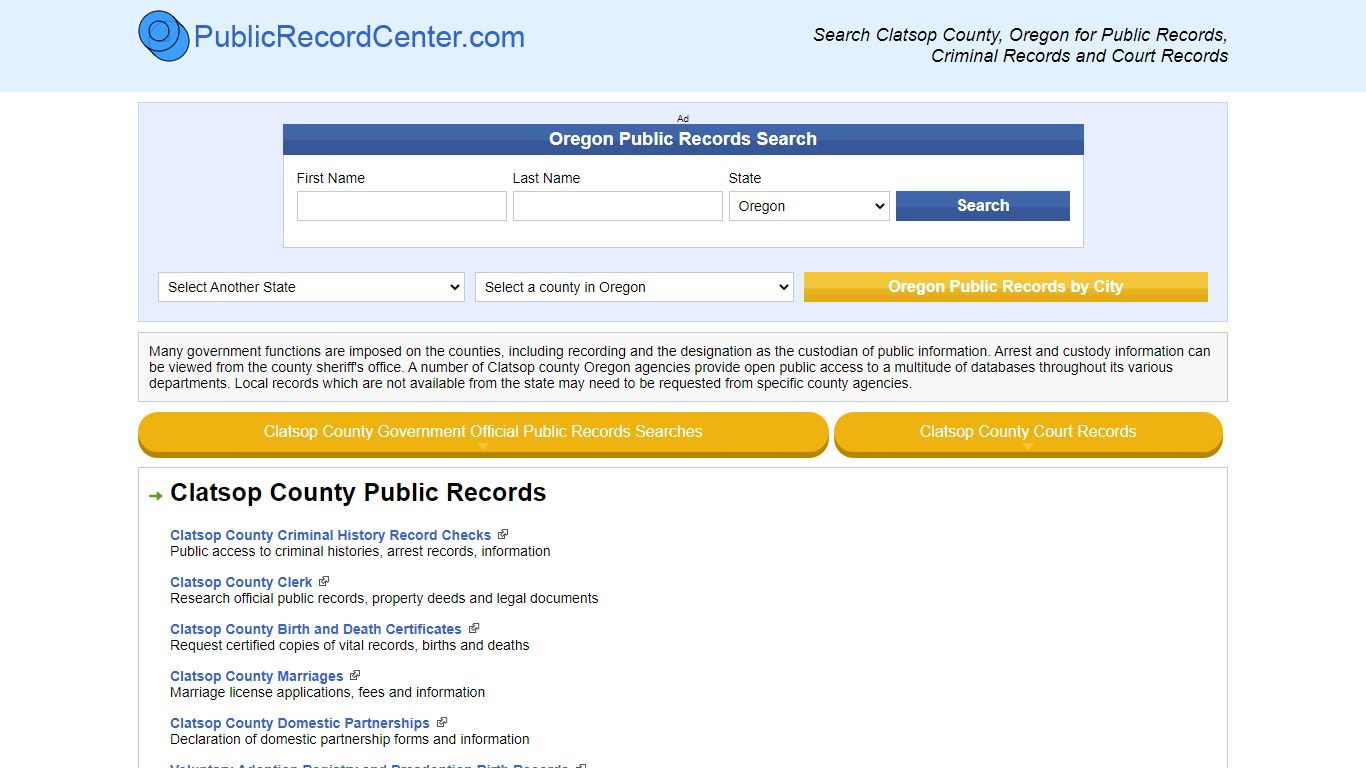Click the small Ad label above search box
The width and height of the screenshot is (1366, 768).
pos(683,118)
